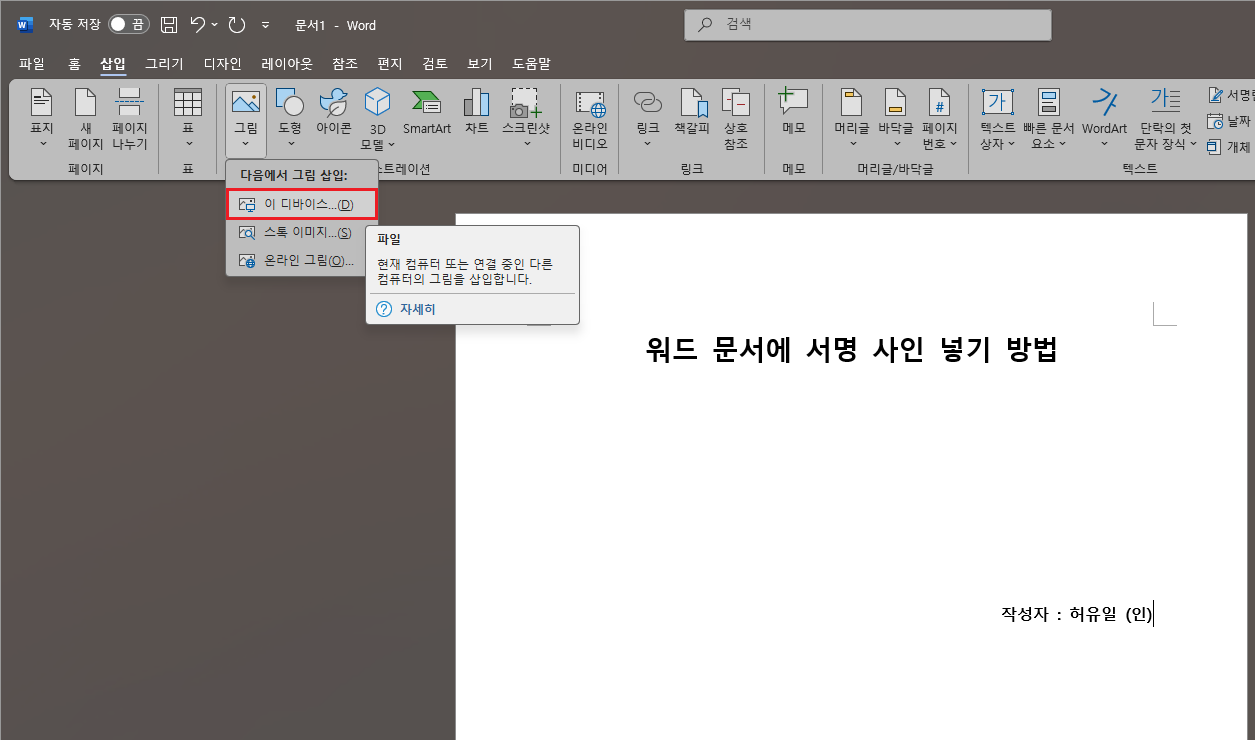This screenshot has width=1255, height=740.
Task: Switch to the 참조 (References) tab
Action: coord(345,64)
